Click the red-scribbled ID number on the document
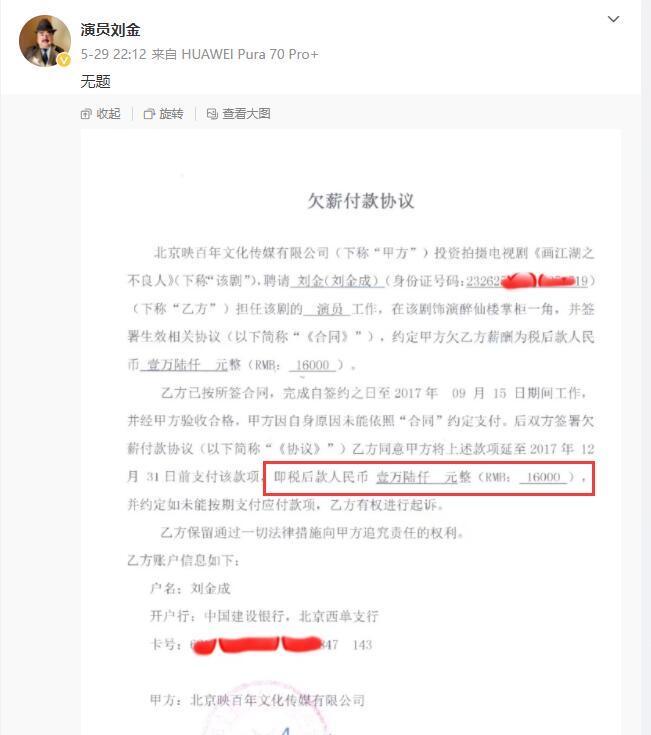 (531, 281)
